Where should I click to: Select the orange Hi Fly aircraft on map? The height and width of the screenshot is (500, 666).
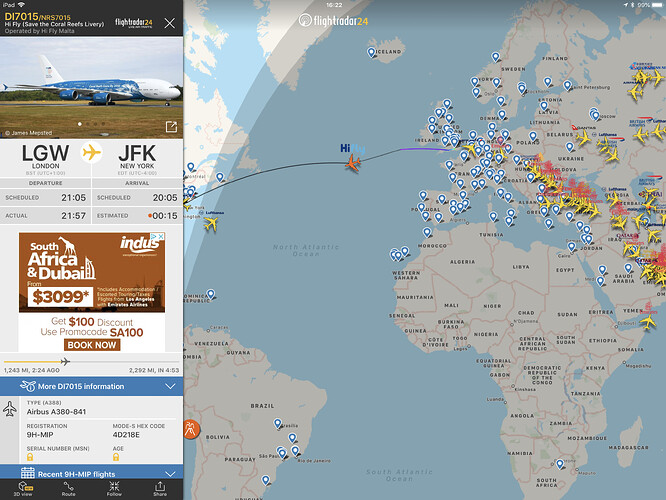(x=353, y=163)
